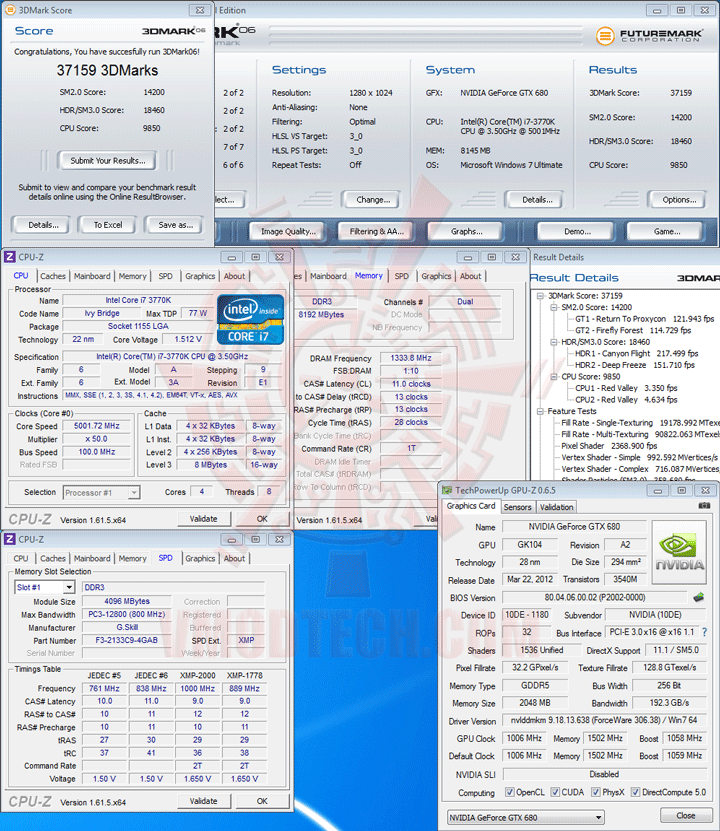Click the Graphics Card tab in GPU-Z
This screenshot has height=831, width=720.
coord(470,506)
